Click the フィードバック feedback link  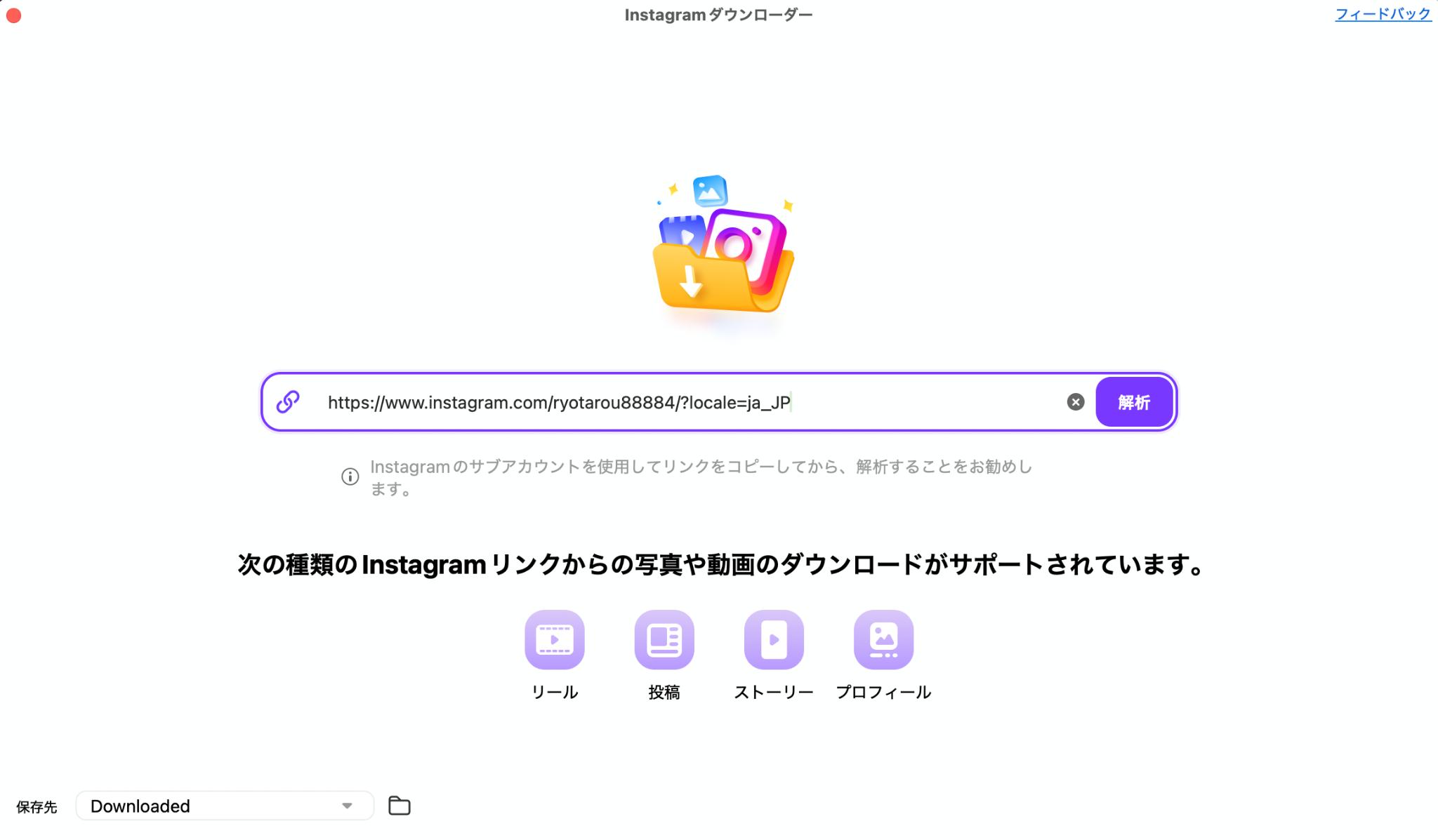pyautogui.click(x=1382, y=14)
